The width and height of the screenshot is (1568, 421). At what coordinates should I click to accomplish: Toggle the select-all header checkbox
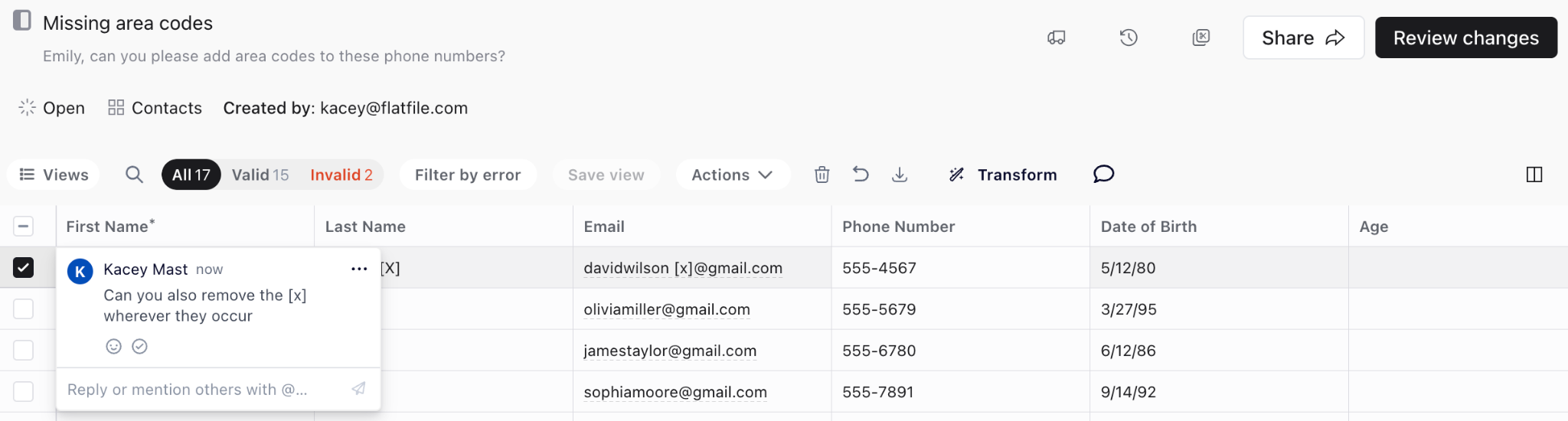[x=24, y=226]
